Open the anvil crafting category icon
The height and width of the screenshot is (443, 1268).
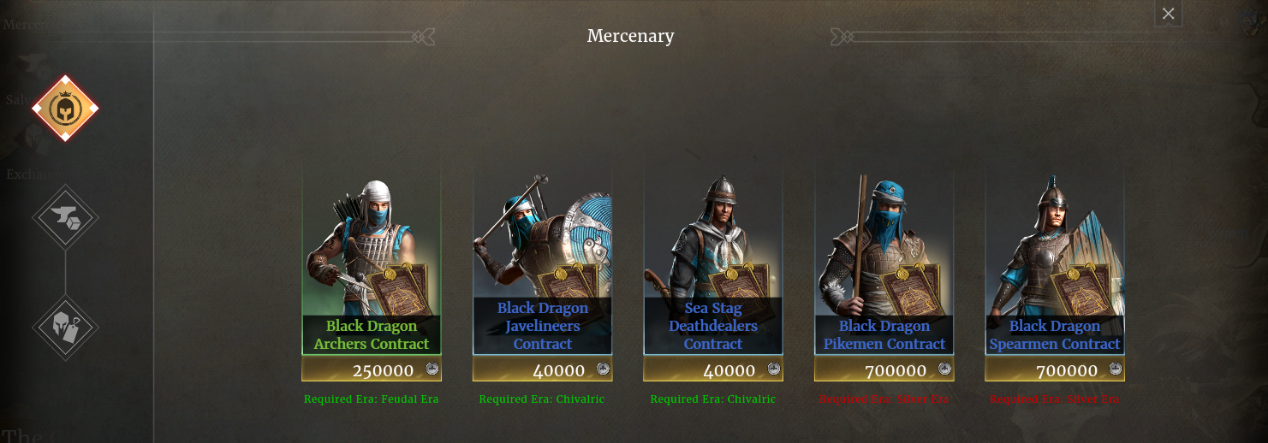coord(65,216)
